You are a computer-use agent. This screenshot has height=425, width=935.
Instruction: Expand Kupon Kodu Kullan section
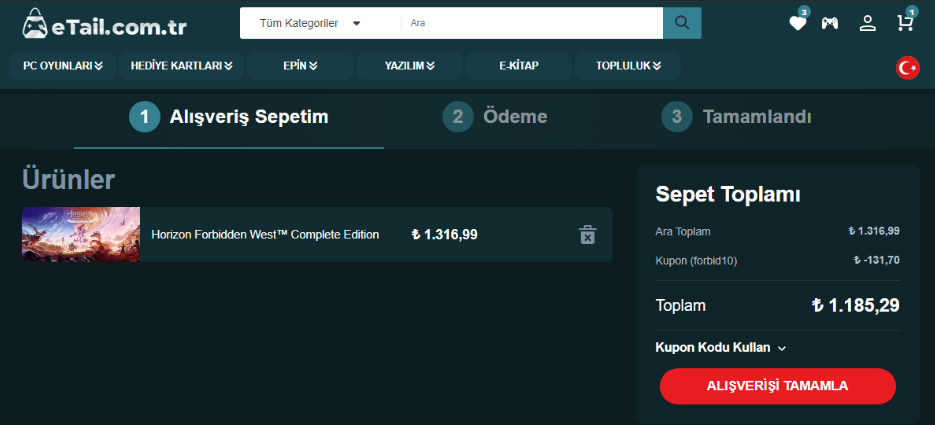click(720, 348)
